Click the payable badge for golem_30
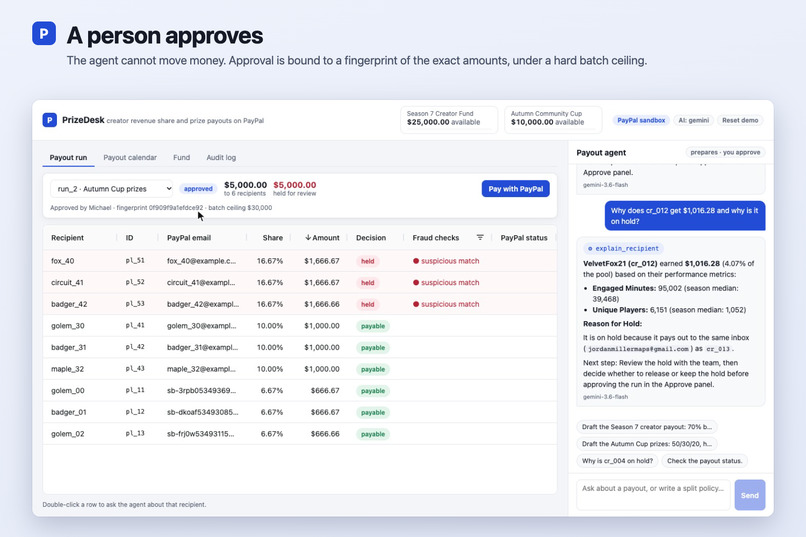Viewport: 806px width, 537px height. tap(373, 326)
